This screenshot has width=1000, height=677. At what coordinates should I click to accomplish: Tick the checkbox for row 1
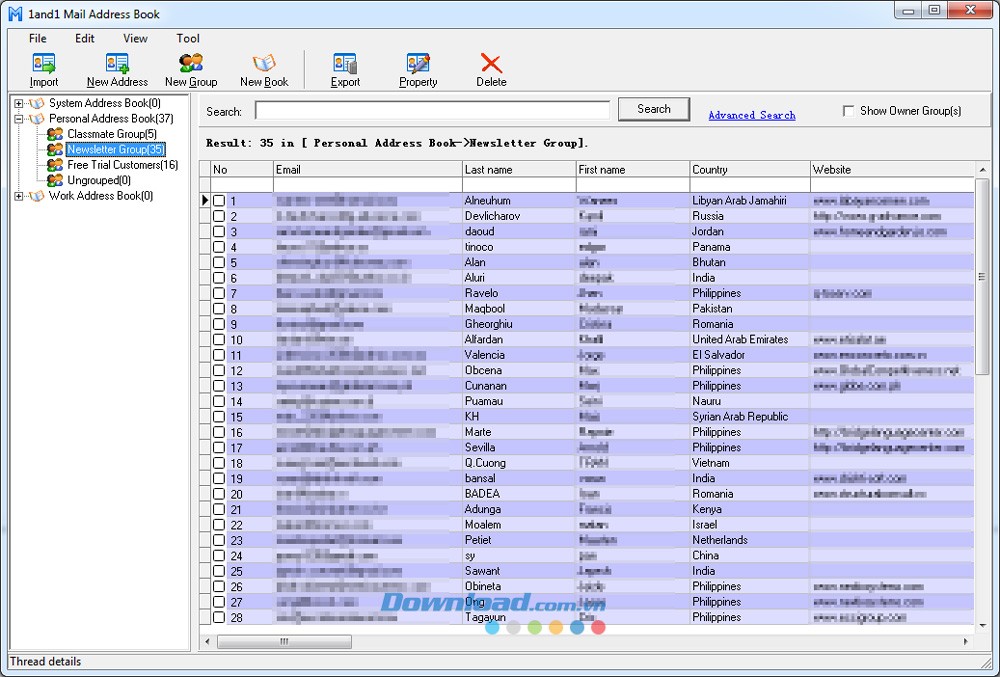point(219,201)
